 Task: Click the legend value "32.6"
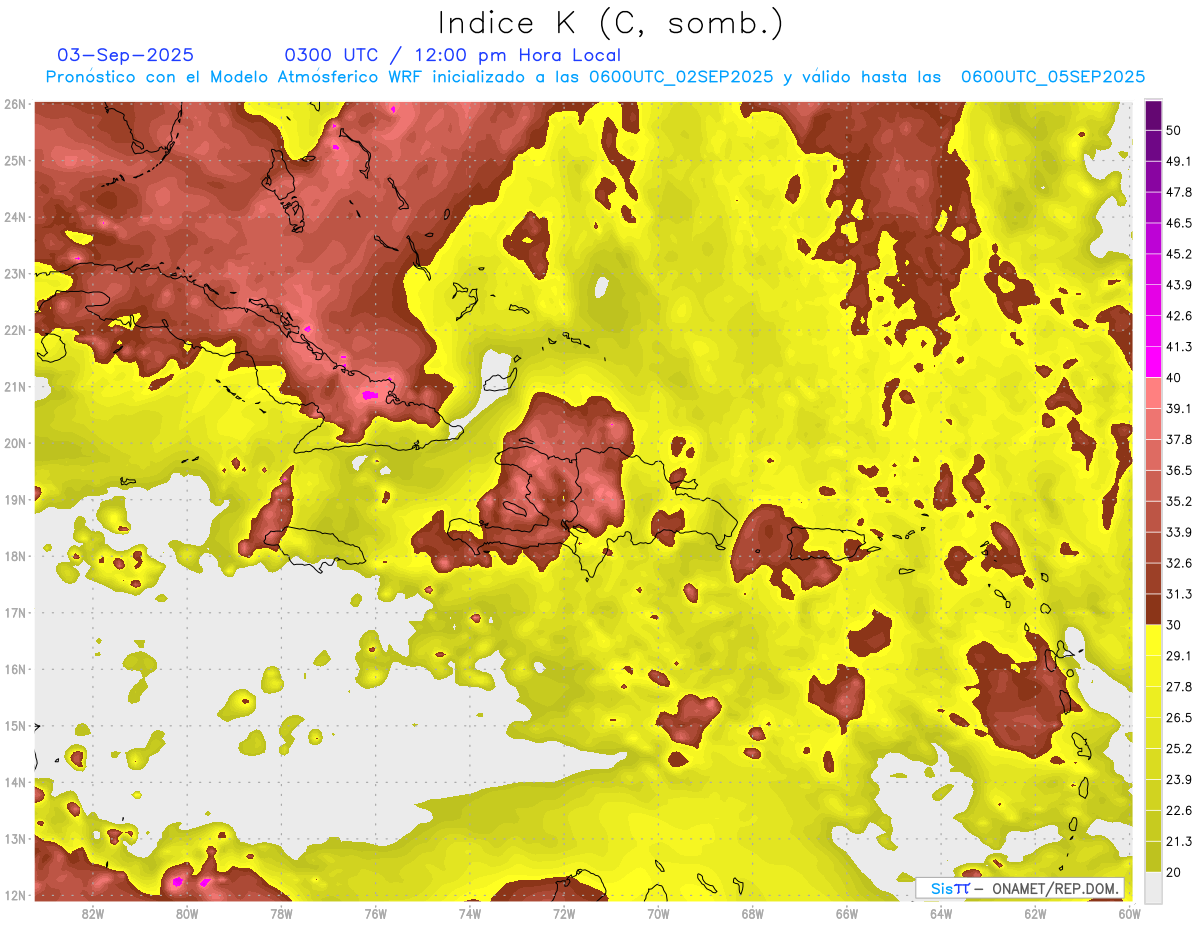click(x=1179, y=563)
